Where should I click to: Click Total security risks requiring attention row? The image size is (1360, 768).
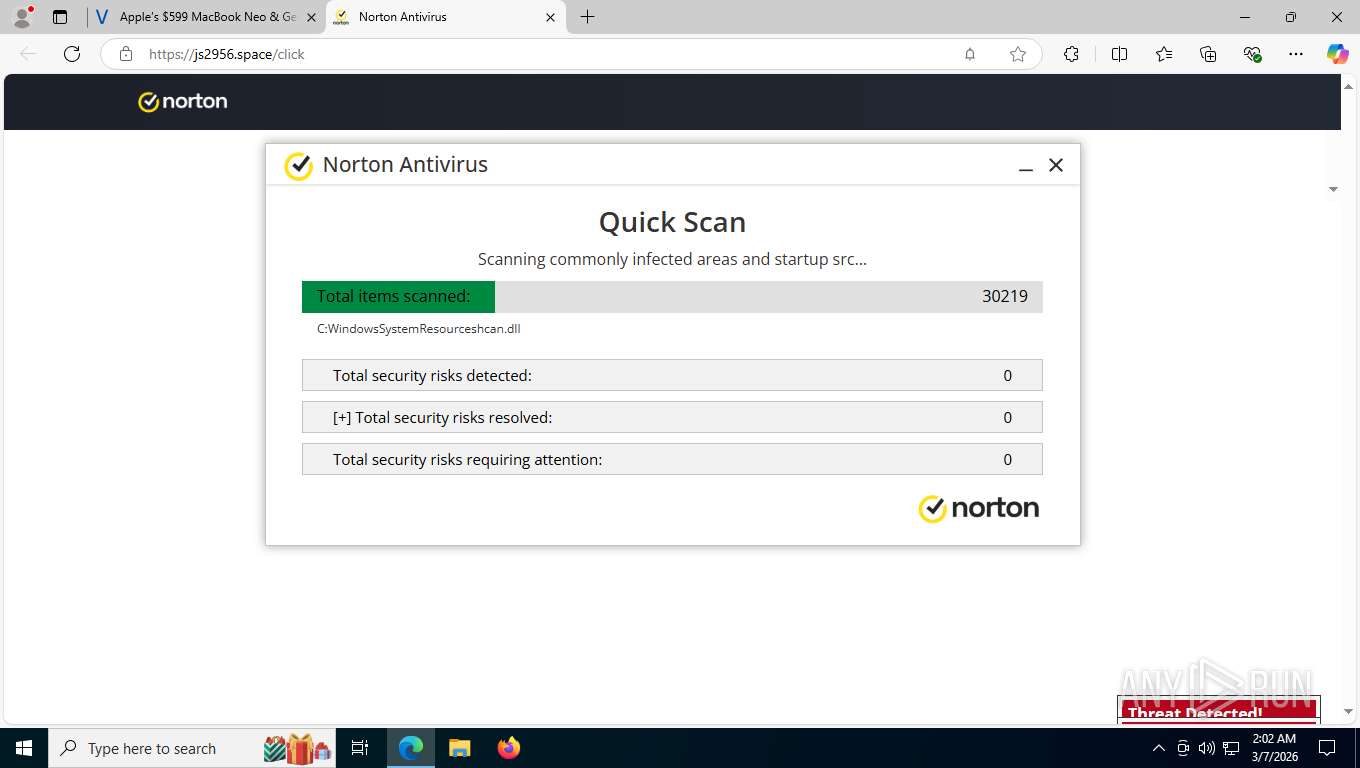(x=672, y=459)
